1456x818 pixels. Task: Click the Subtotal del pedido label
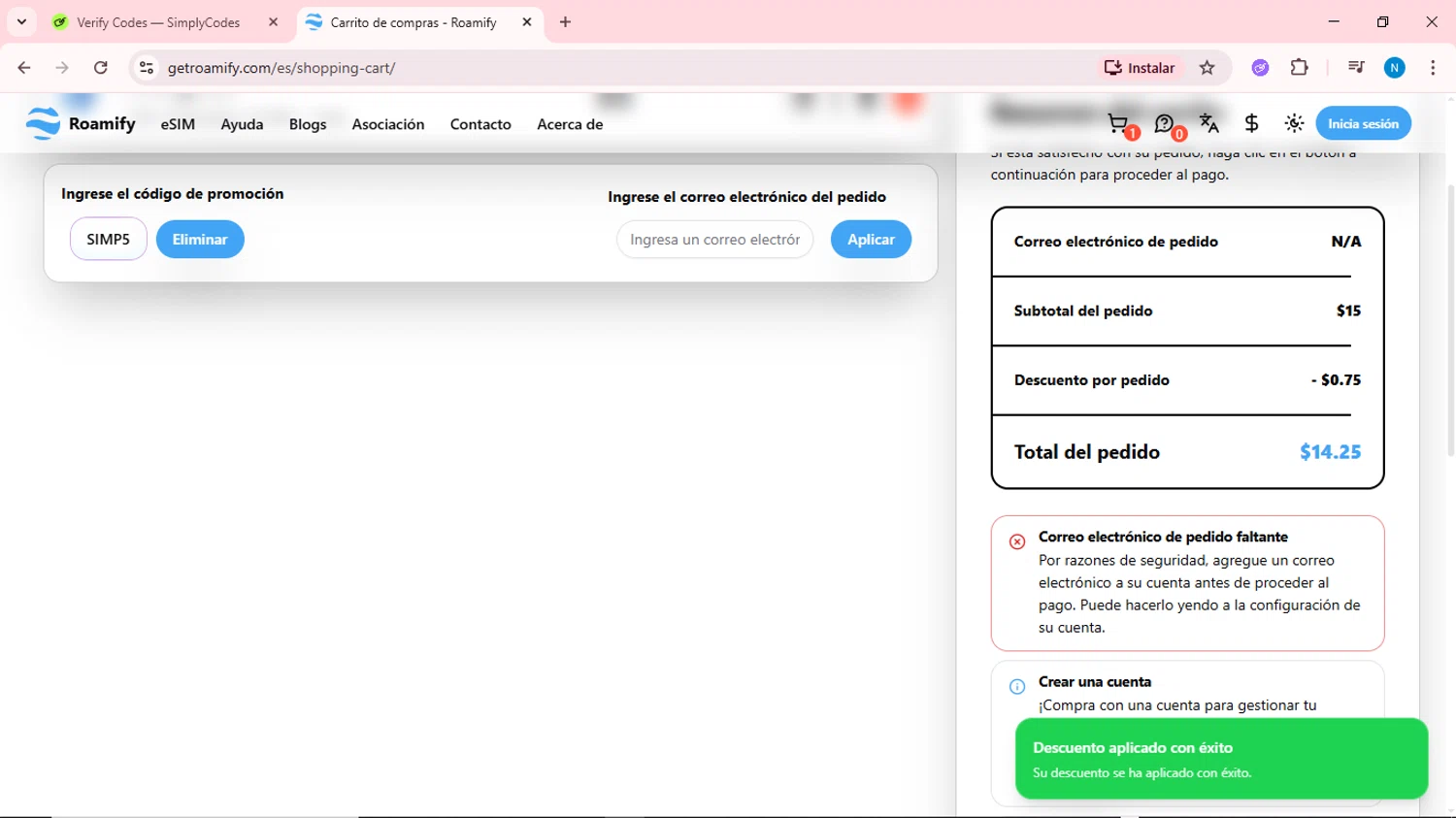point(1083,311)
